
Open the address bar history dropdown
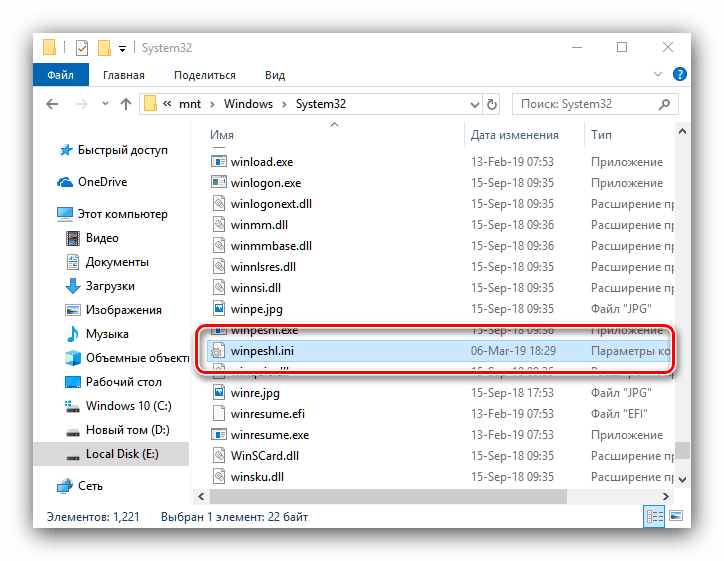click(474, 104)
